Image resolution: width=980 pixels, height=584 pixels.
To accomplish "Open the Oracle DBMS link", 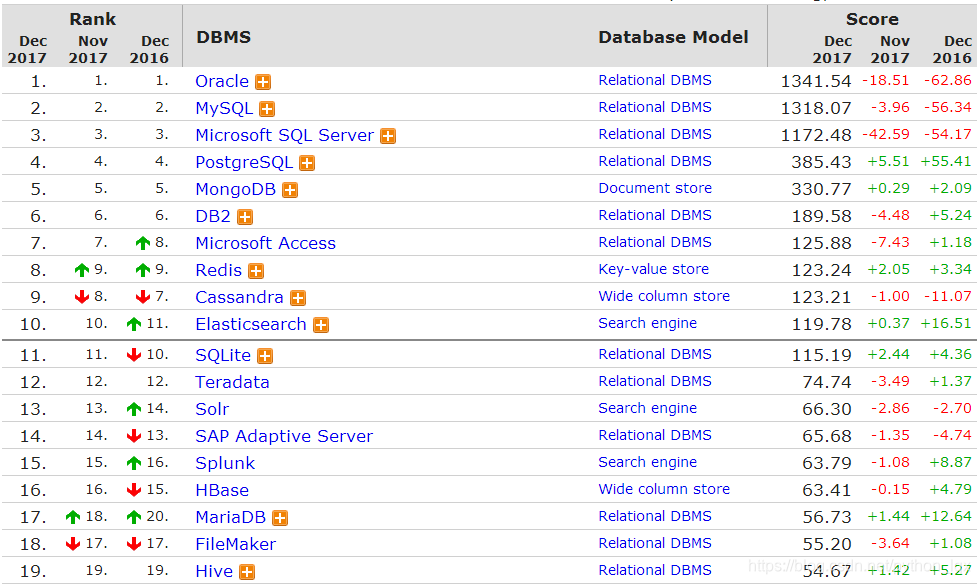I will 222,81.
